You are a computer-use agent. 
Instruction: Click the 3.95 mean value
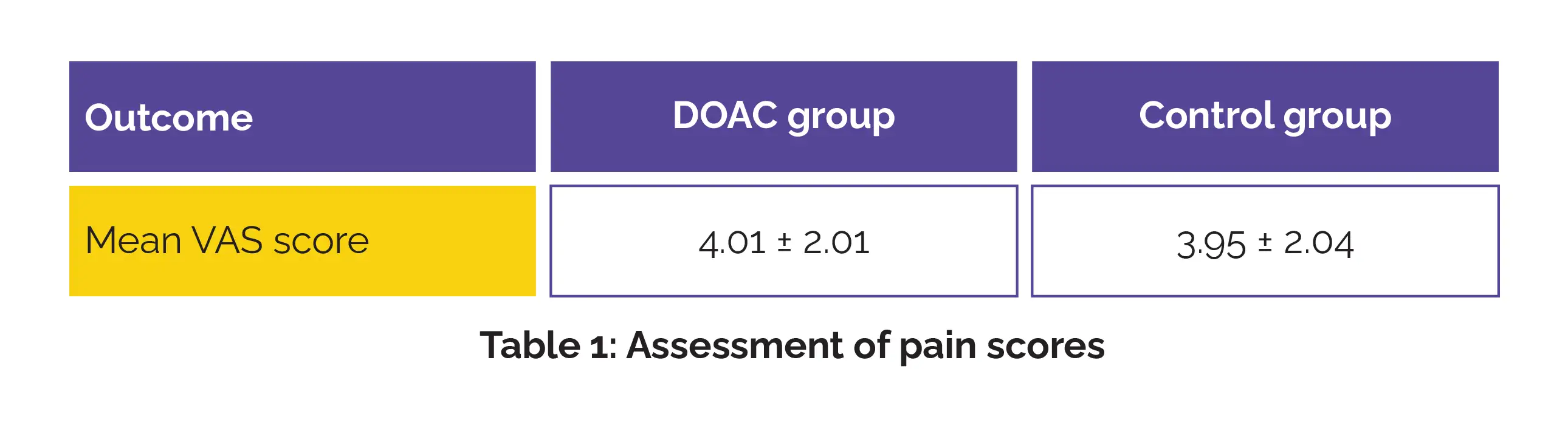coord(1211,245)
